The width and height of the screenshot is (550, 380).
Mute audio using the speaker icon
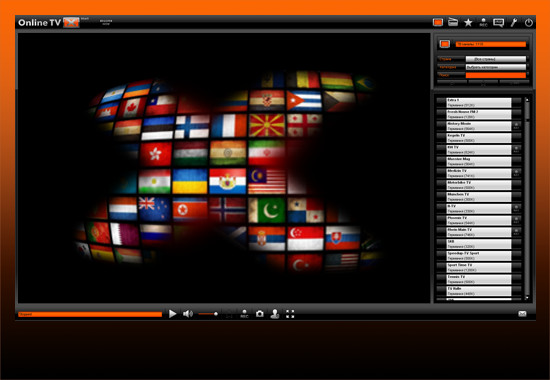[188, 314]
